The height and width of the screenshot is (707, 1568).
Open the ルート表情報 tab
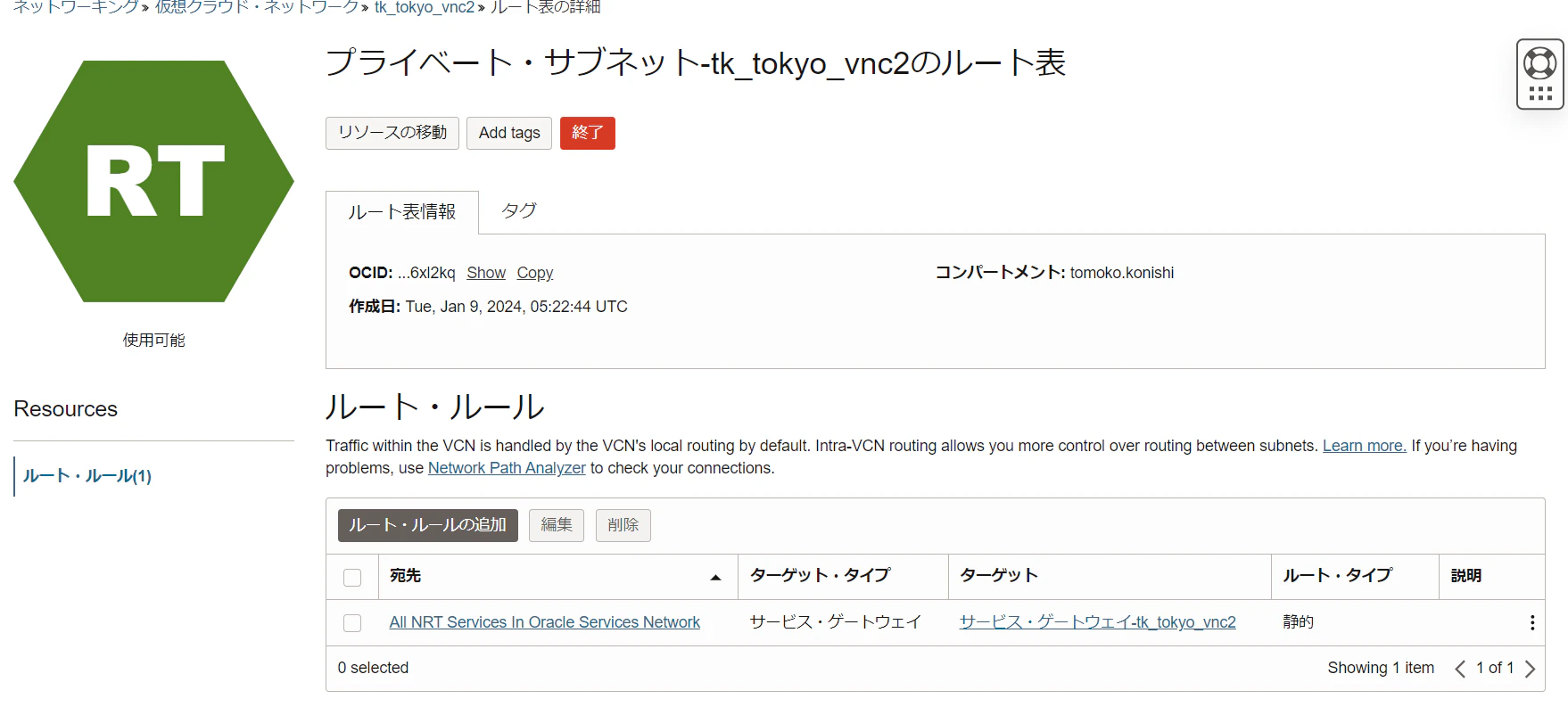pos(402,212)
